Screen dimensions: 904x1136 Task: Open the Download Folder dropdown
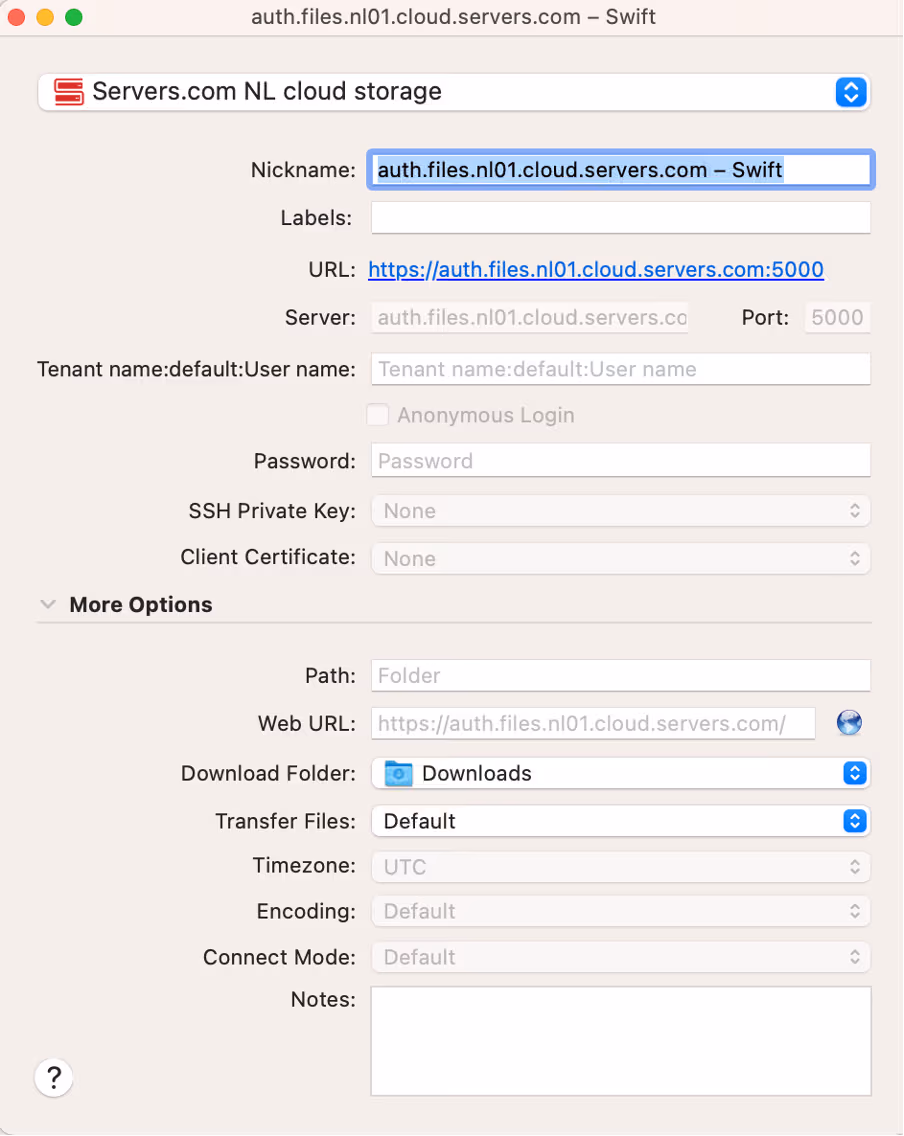(621, 774)
